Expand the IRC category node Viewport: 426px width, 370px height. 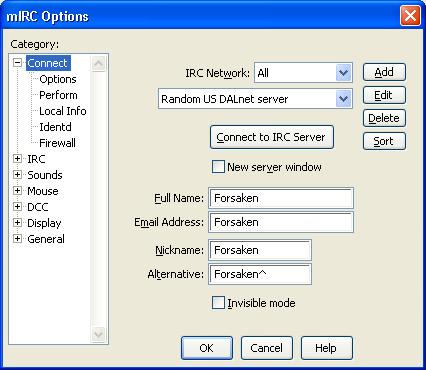point(17,159)
